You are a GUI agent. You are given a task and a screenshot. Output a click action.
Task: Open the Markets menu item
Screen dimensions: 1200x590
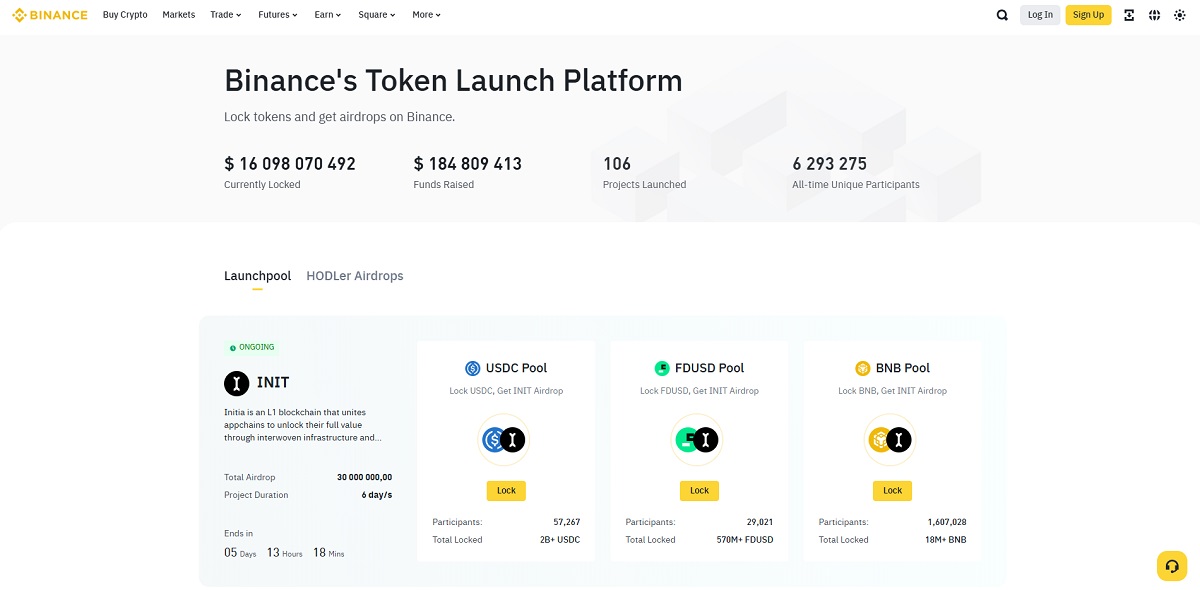click(179, 15)
